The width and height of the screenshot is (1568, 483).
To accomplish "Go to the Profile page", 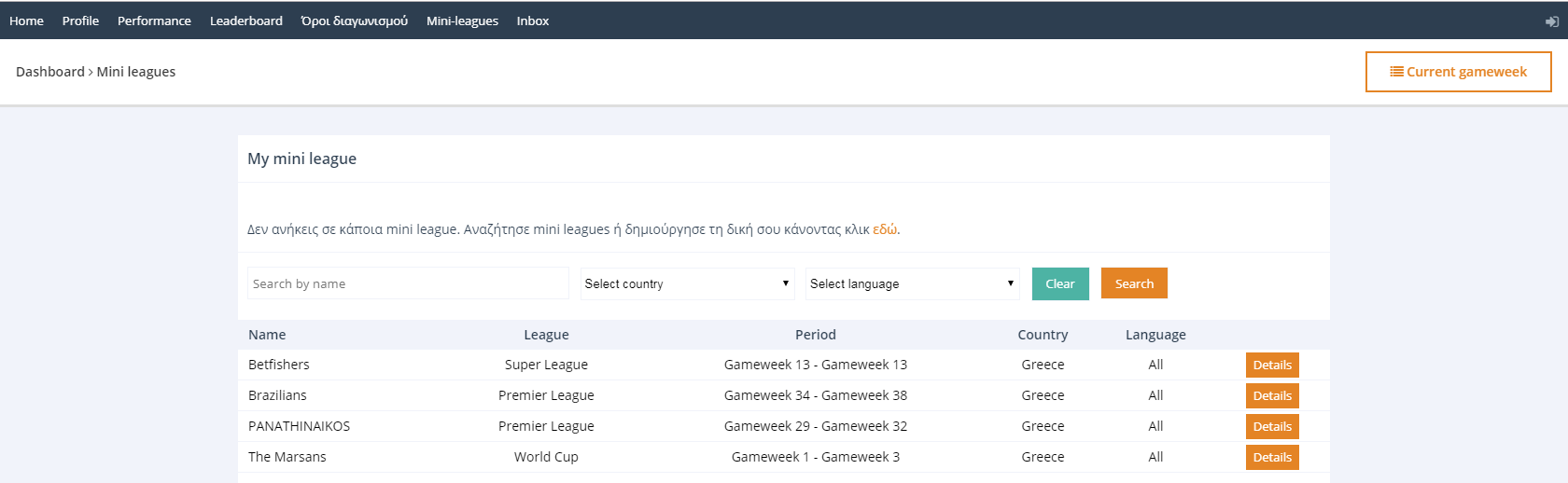I will pyautogui.click(x=80, y=21).
